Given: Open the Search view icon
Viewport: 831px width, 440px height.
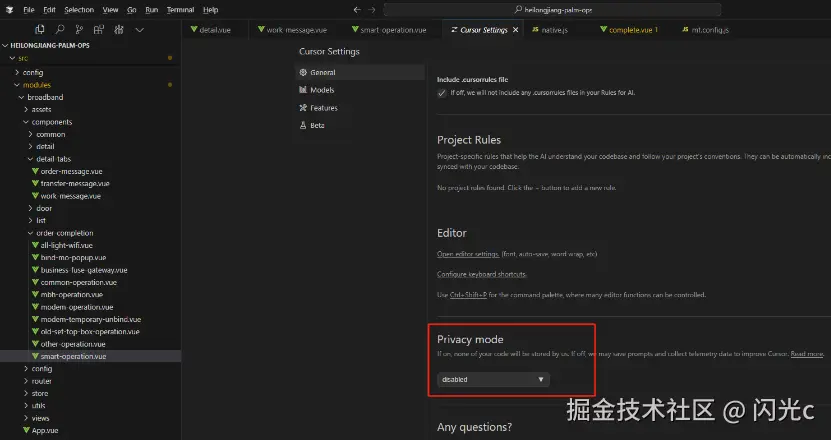Looking at the screenshot, I should point(60,30).
